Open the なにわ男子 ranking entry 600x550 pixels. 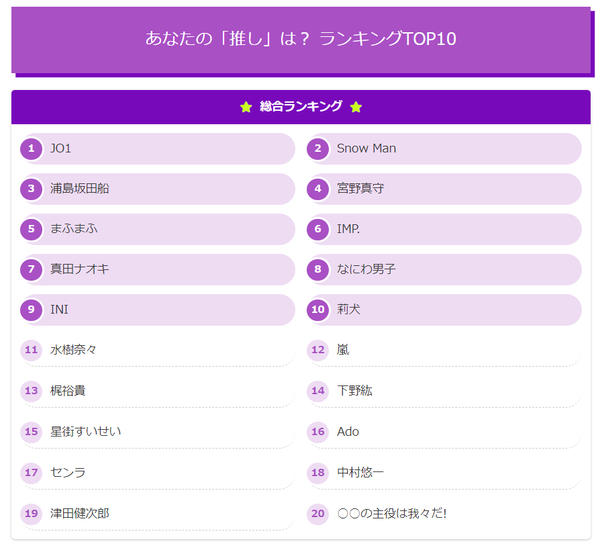pos(444,269)
